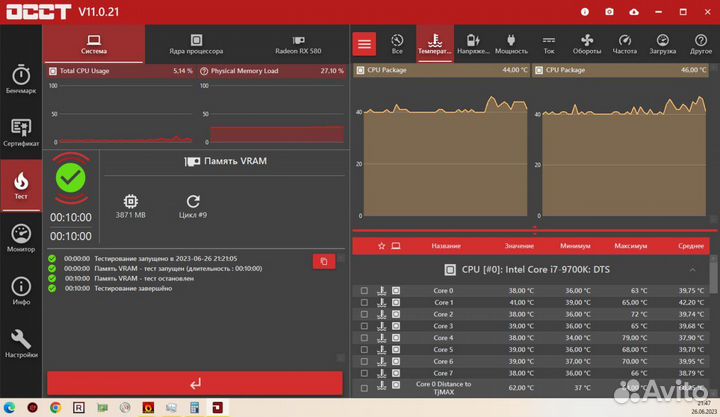Open the Бенчмарк section in the sidebar

pos(21,79)
